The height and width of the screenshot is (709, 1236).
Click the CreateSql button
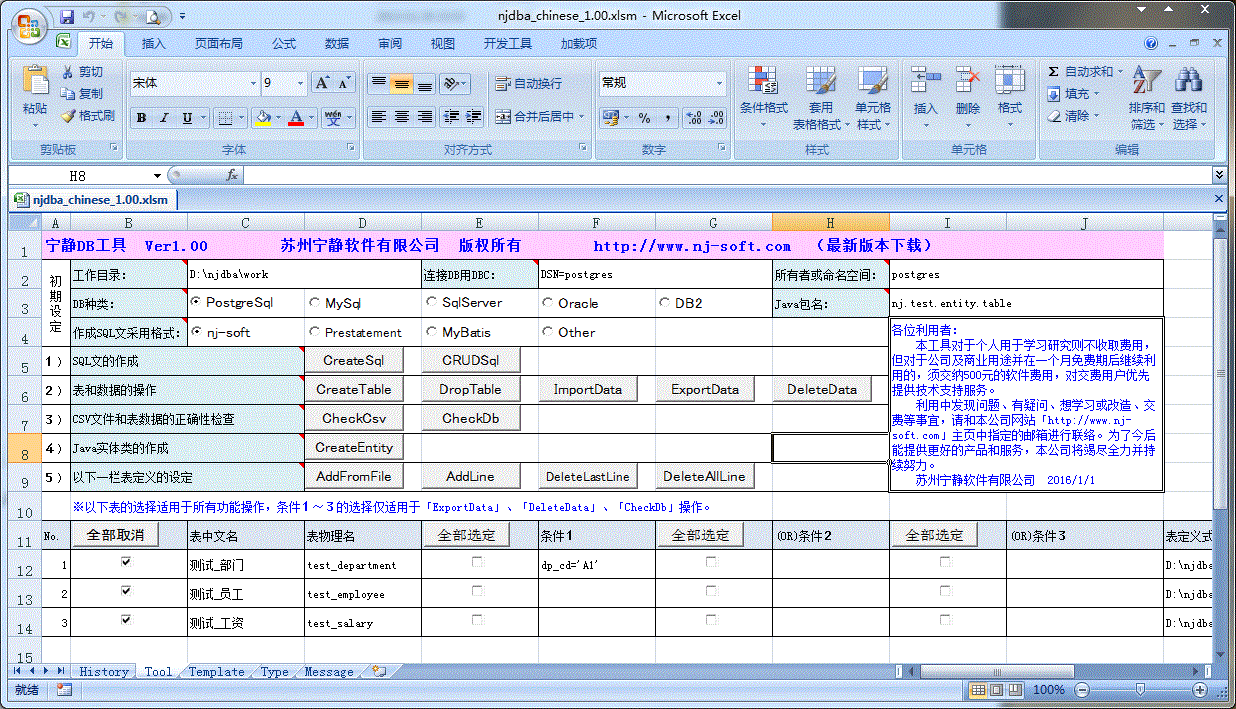tap(353, 360)
